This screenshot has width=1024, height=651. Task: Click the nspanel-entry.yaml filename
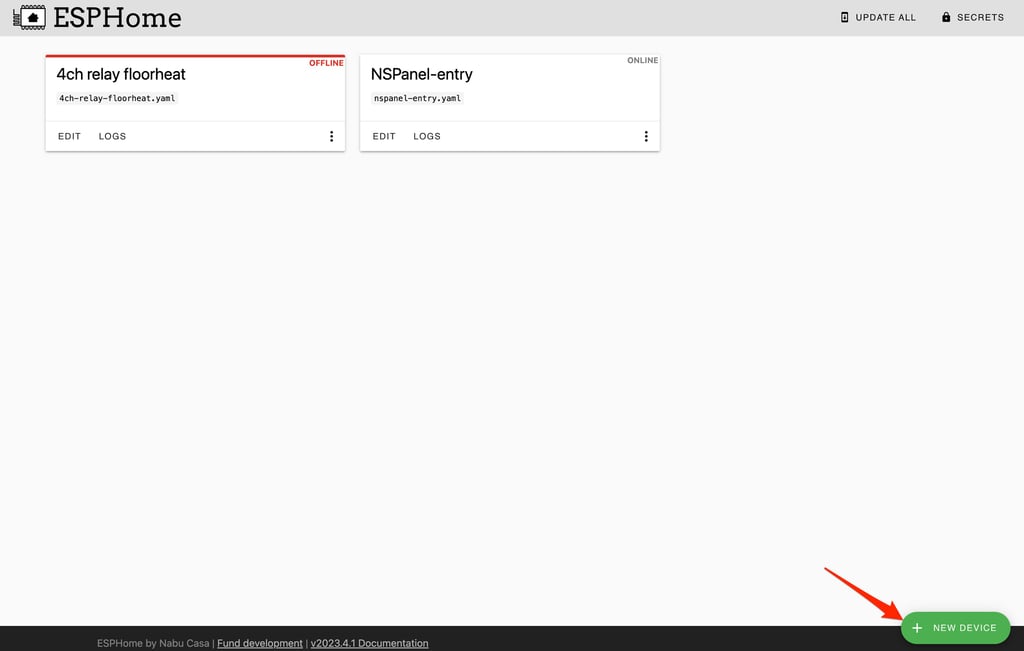[417, 99]
